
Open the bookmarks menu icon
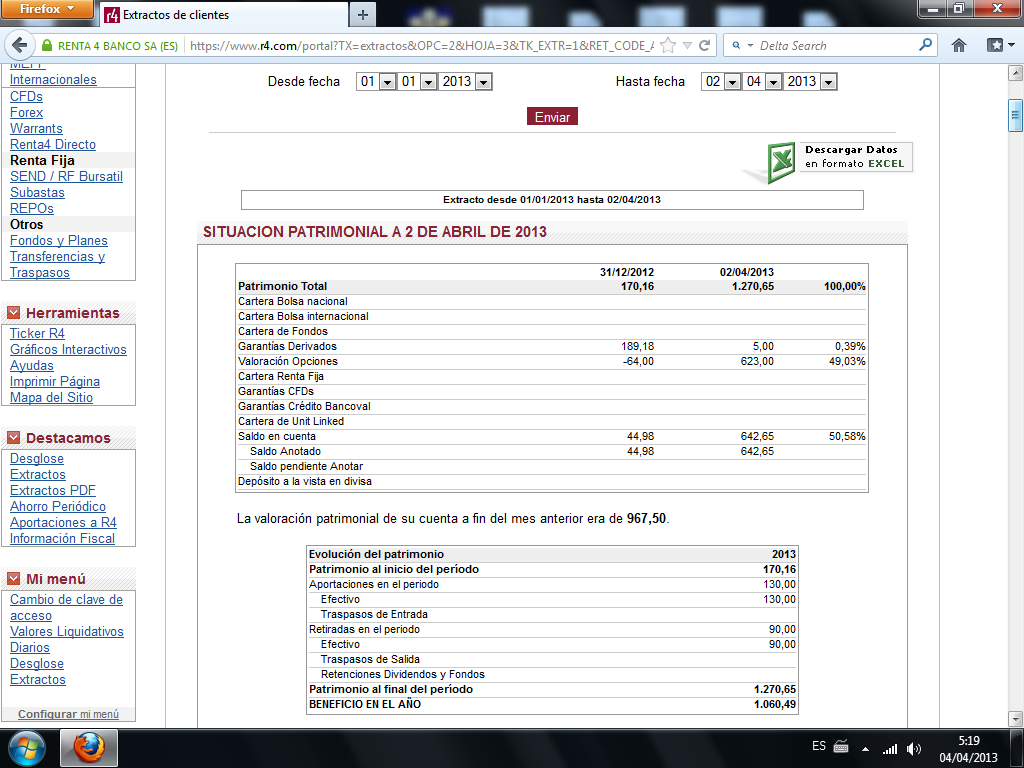point(1000,45)
